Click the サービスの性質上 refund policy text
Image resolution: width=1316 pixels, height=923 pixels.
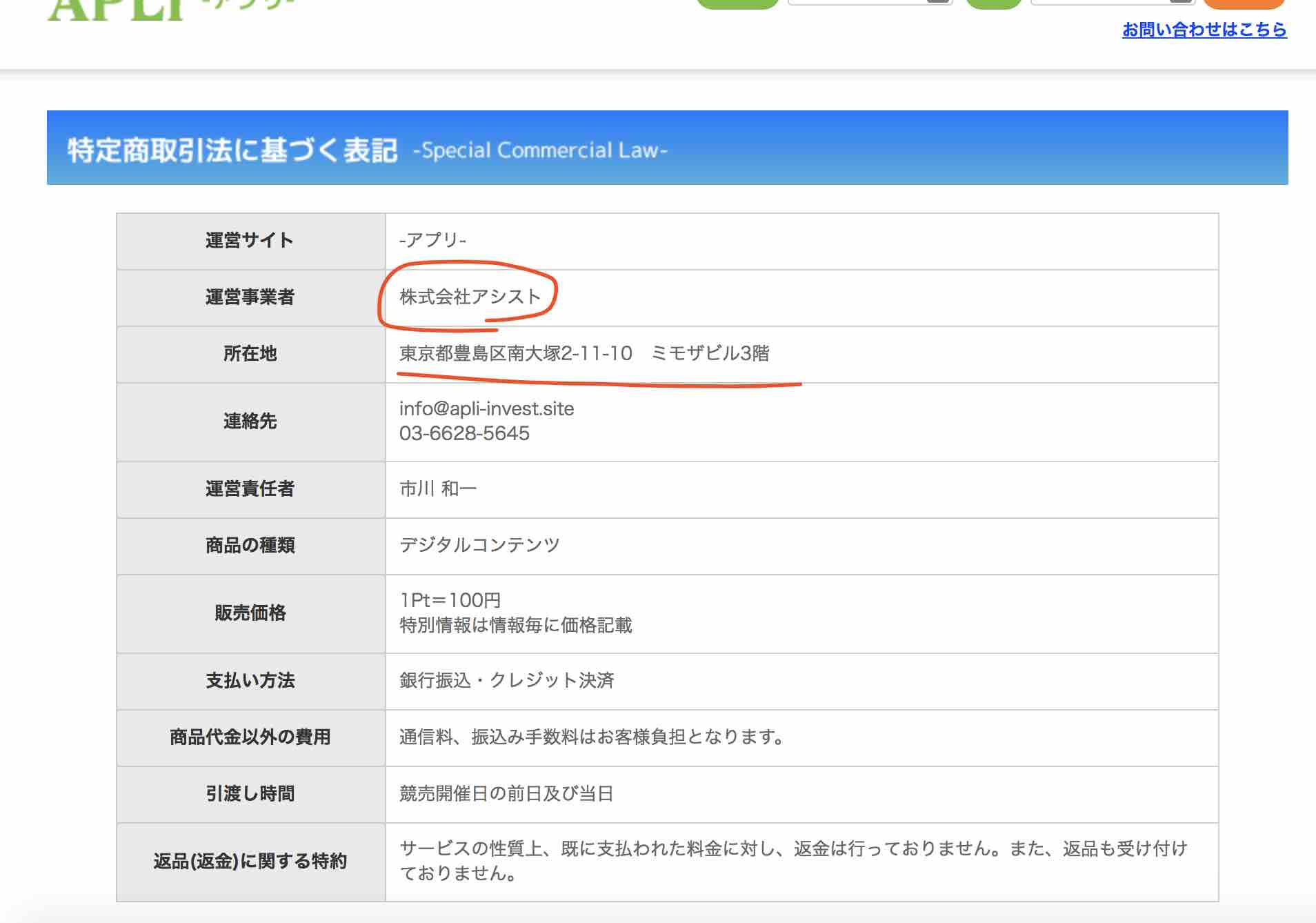[x=793, y=861]
